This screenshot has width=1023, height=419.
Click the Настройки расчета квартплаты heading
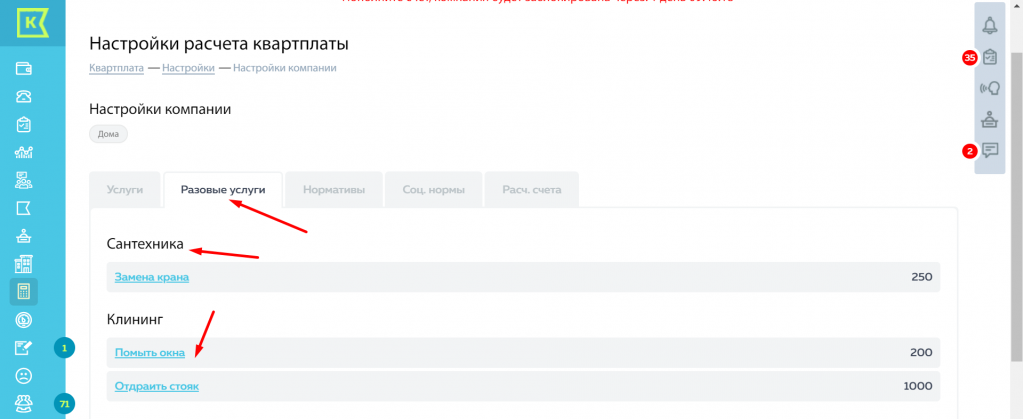point(219,44)
